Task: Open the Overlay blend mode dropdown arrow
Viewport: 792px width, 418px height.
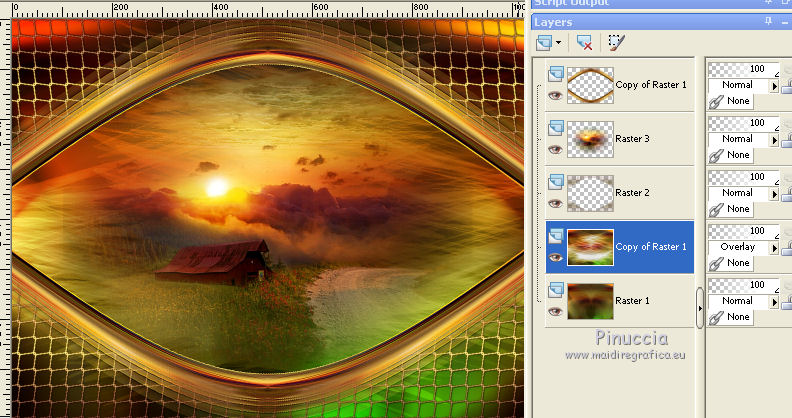Action: [774, 248]
